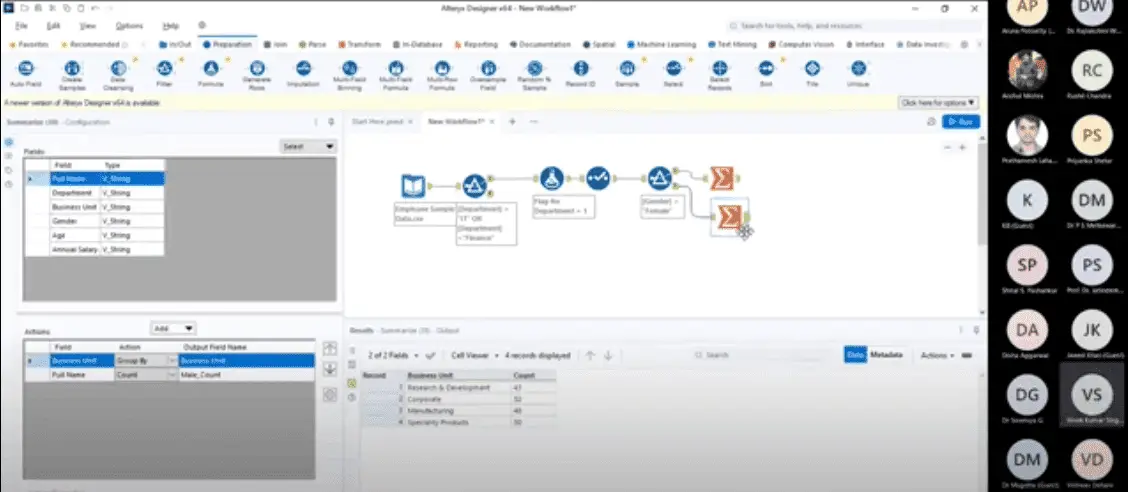The image size is (1128, 492).
Task: Click the Select node on the canvas
Action: (x=598, y=178)
